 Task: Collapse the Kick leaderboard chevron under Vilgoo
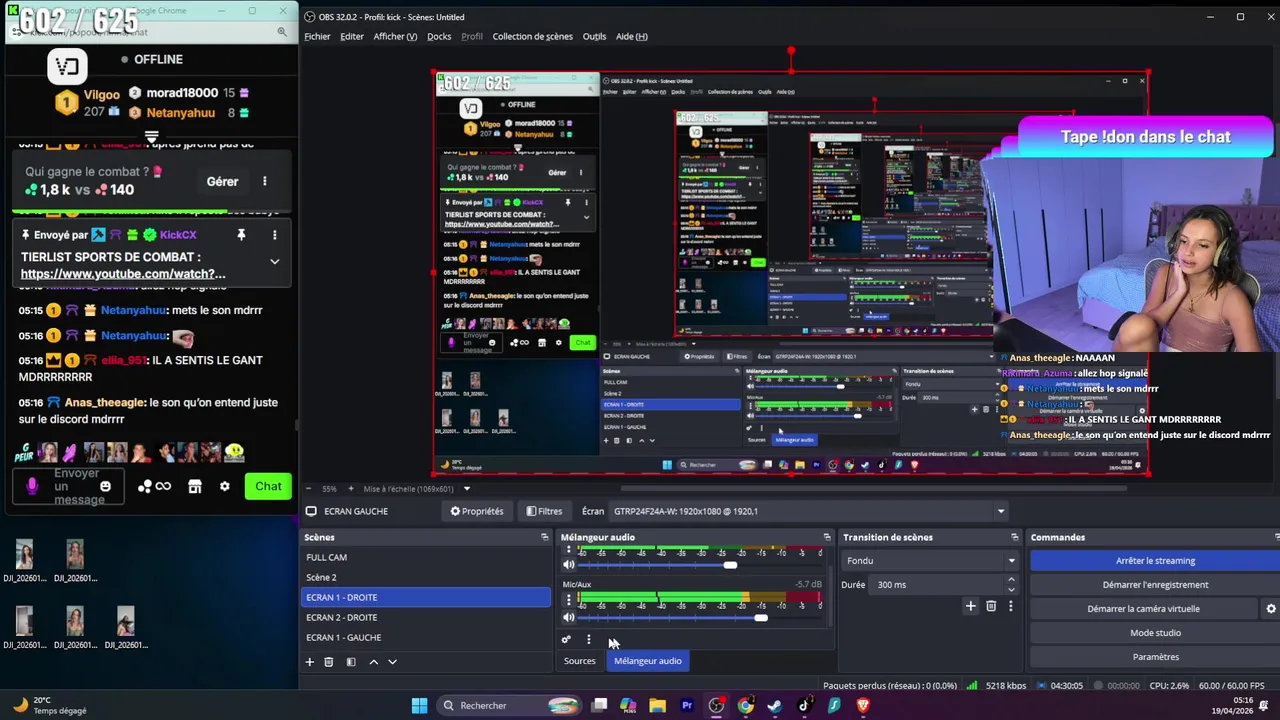click(x=152, y=137)
